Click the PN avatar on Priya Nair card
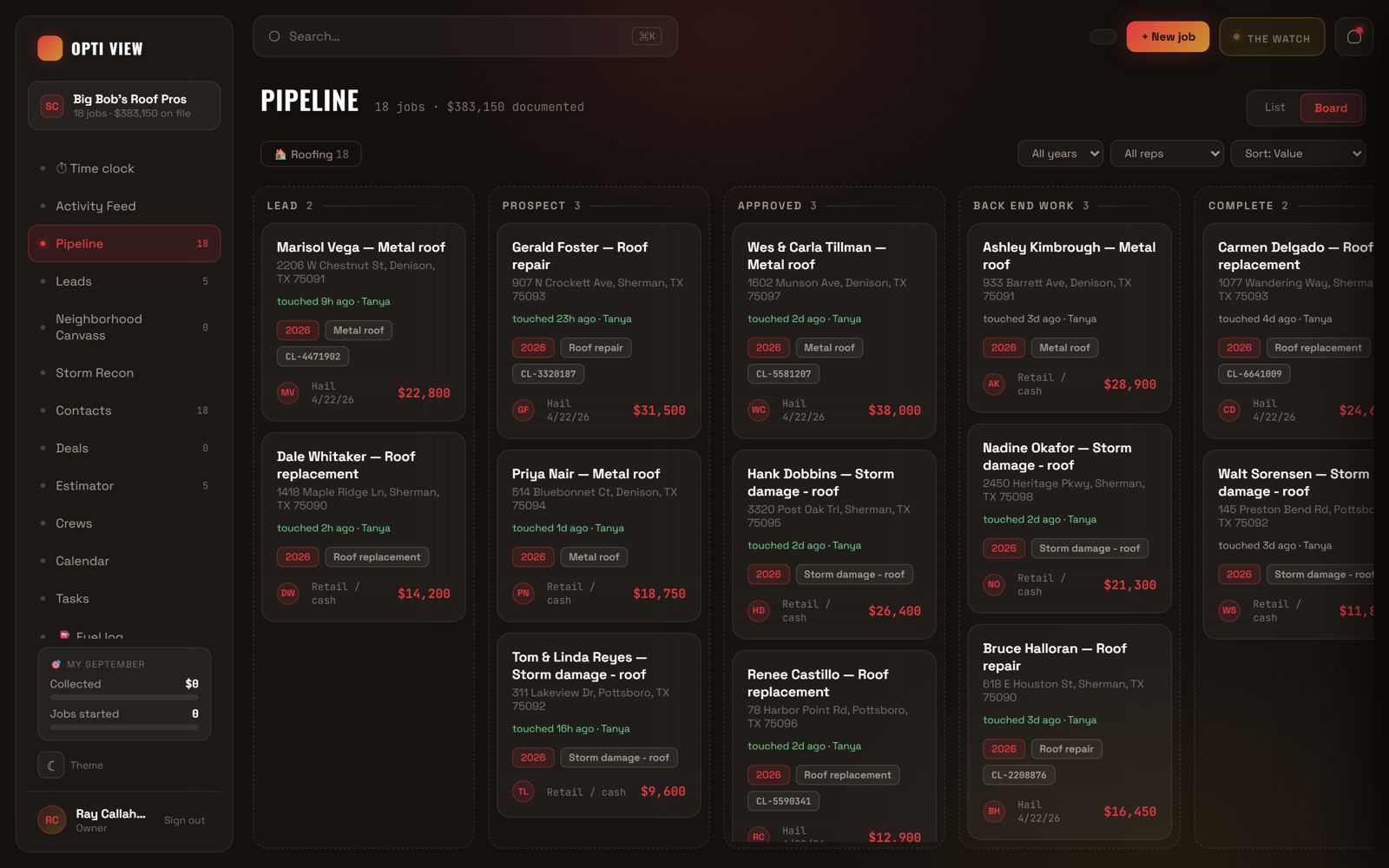This screenshot has width=1389, height=868. (523, 594)
